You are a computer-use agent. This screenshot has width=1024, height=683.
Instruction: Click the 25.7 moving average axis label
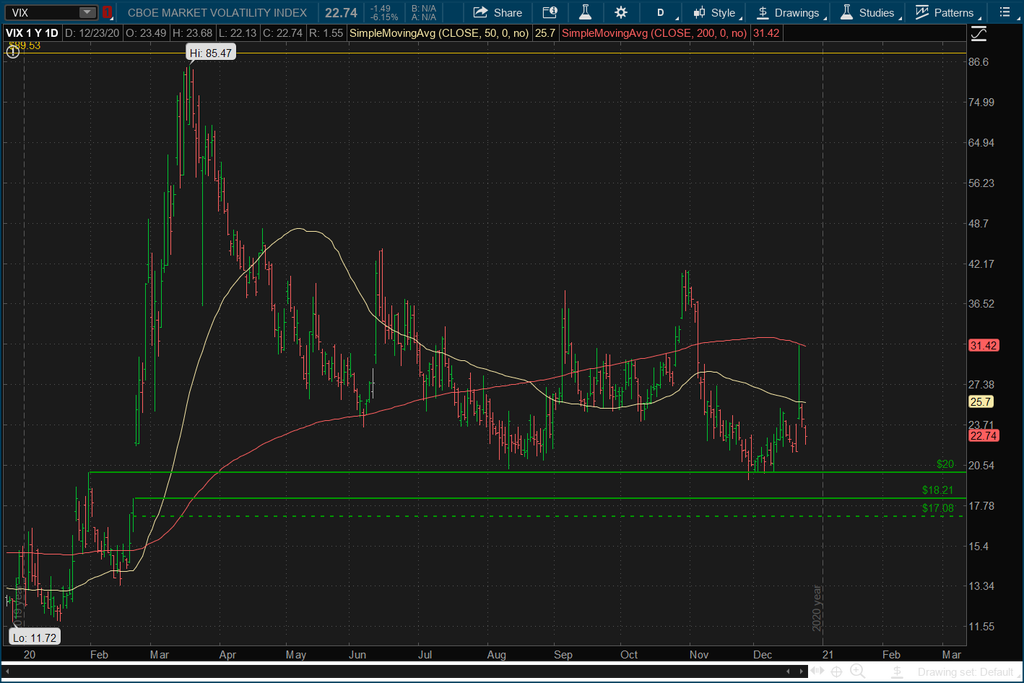[x=980, y=402]
